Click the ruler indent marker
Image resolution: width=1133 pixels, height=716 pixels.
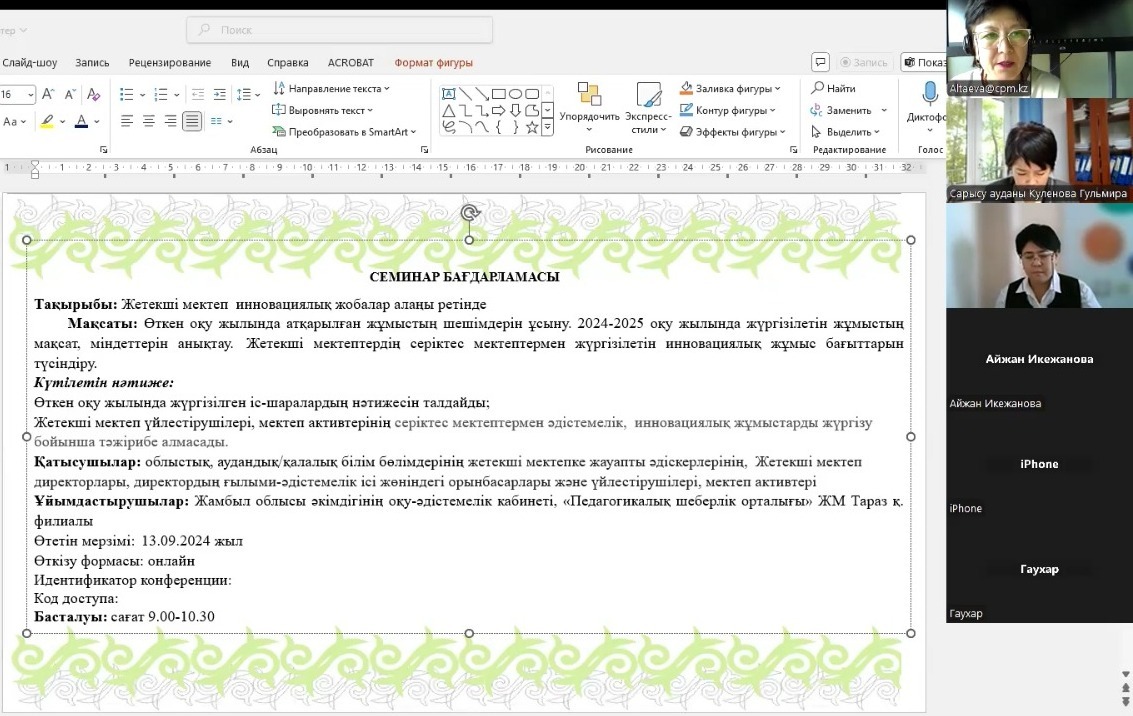tap(35, 169)
